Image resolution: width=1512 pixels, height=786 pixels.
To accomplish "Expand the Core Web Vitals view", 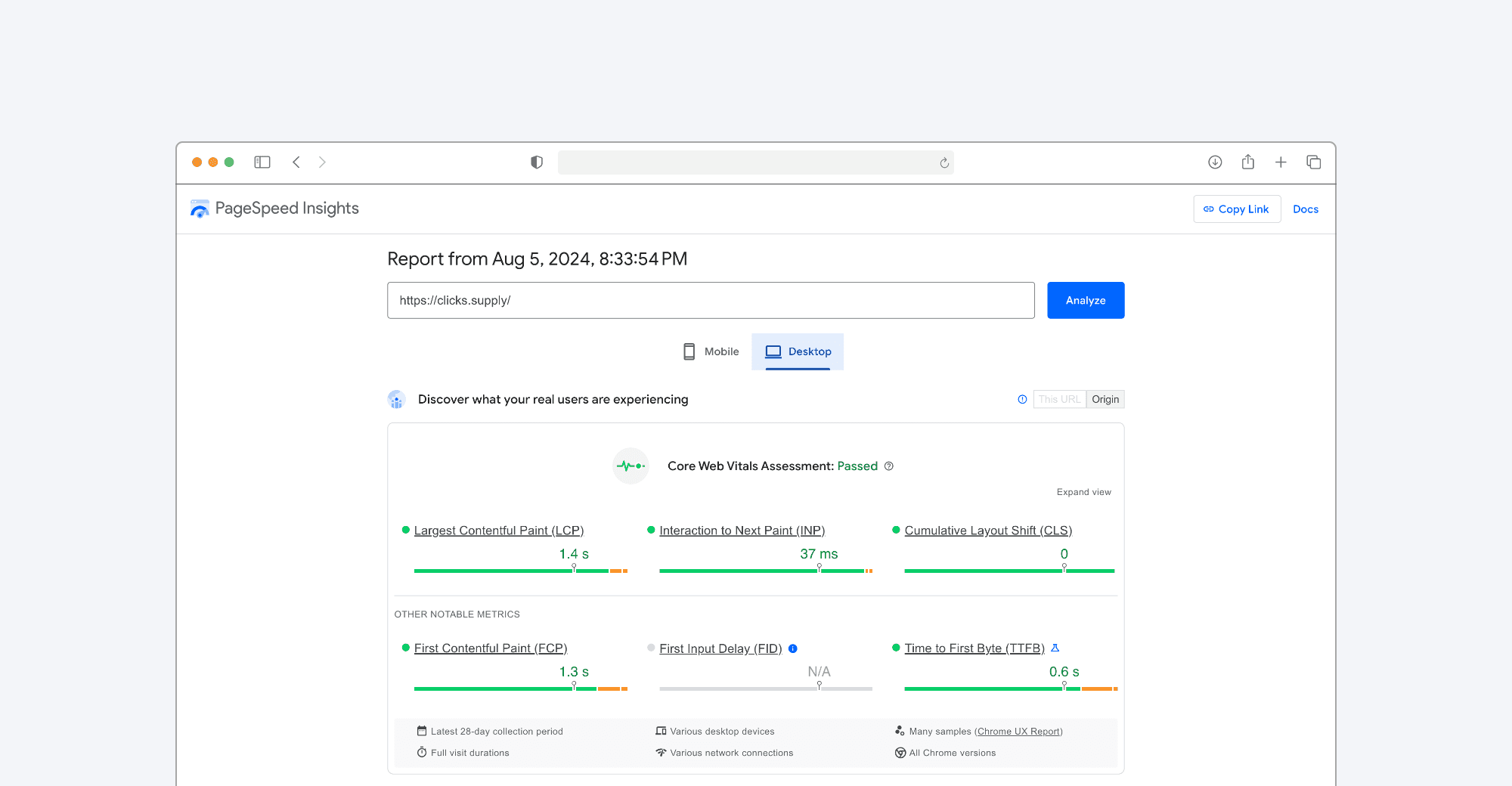I will [1084, 492].
